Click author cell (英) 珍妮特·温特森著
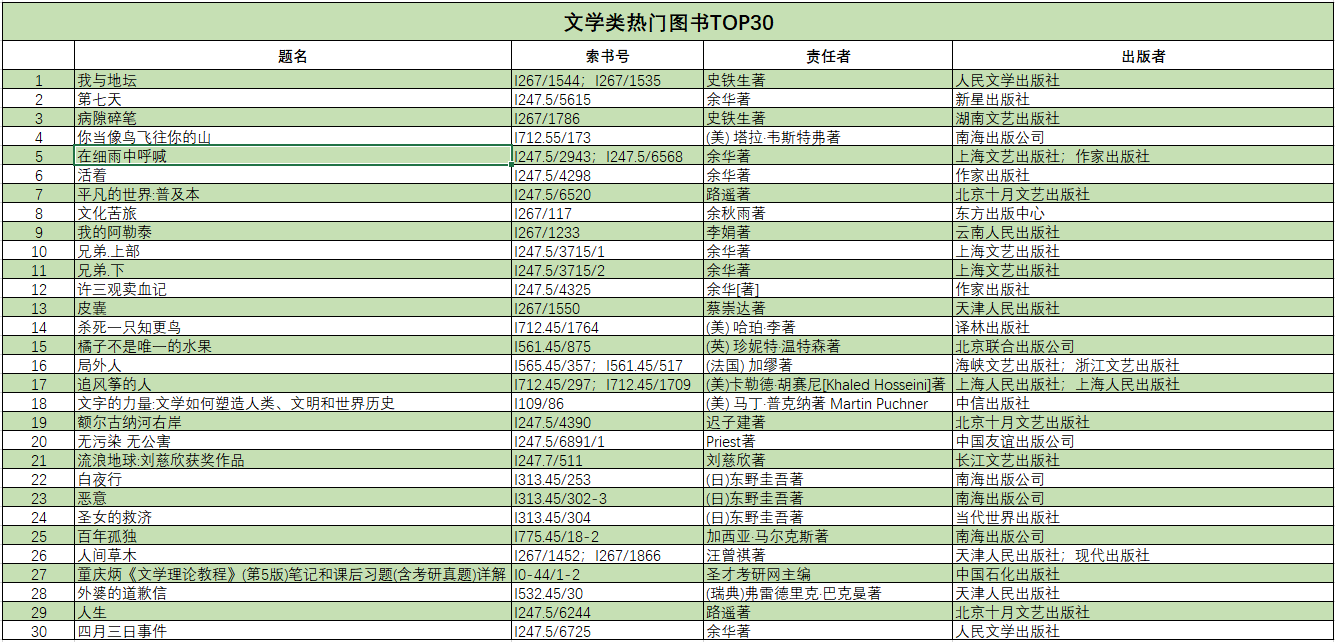 click(x=828, y=347)
